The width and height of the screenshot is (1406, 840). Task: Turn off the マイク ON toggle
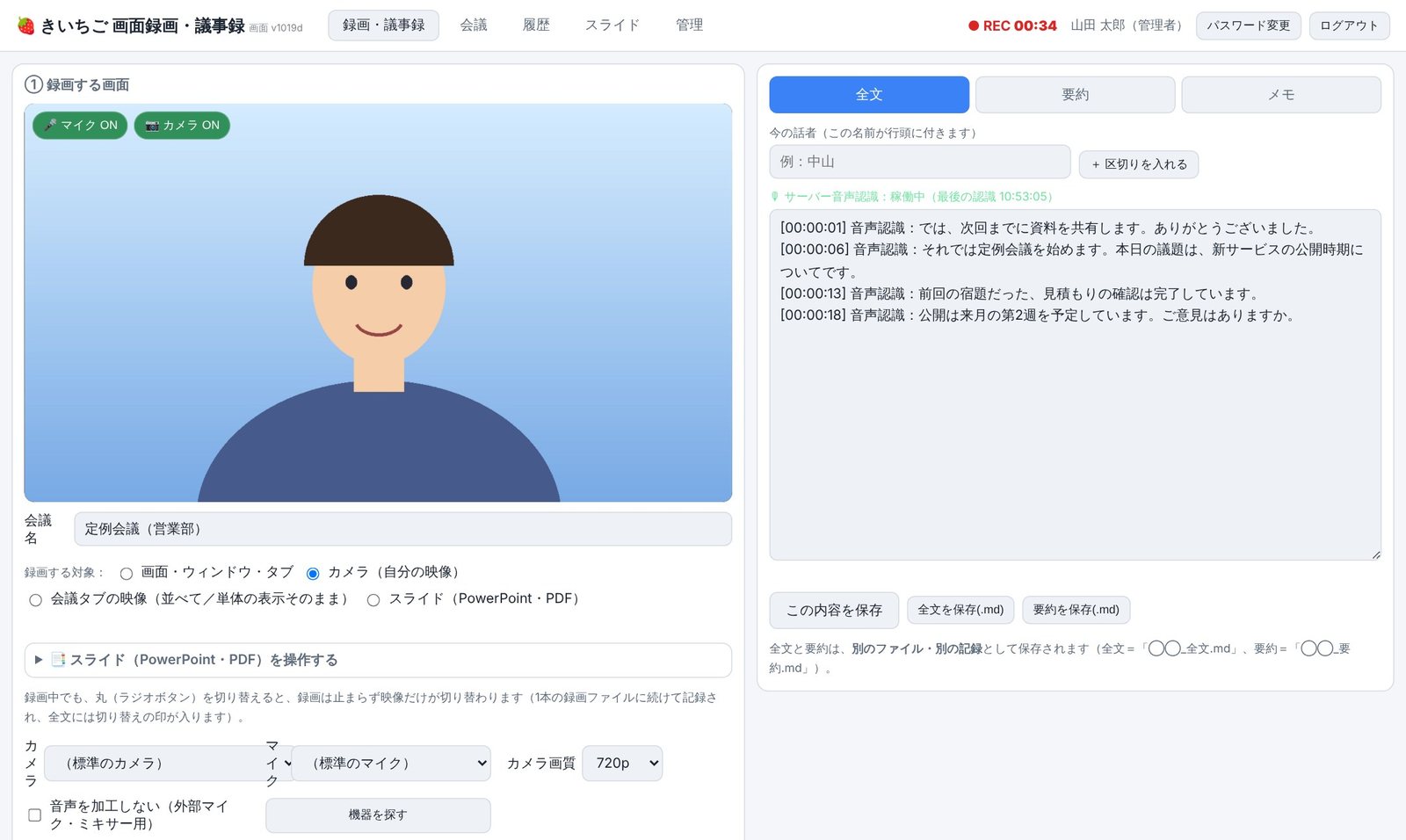(80, 126)
